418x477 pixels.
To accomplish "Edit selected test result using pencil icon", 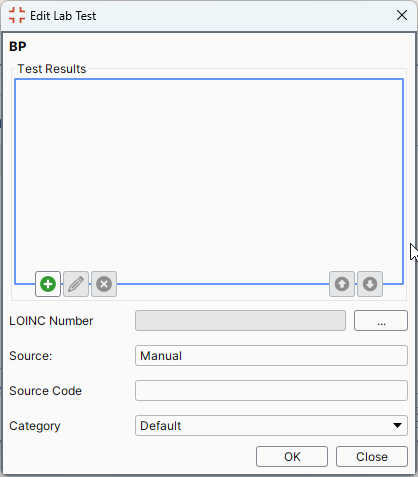I will coord(76,284).
